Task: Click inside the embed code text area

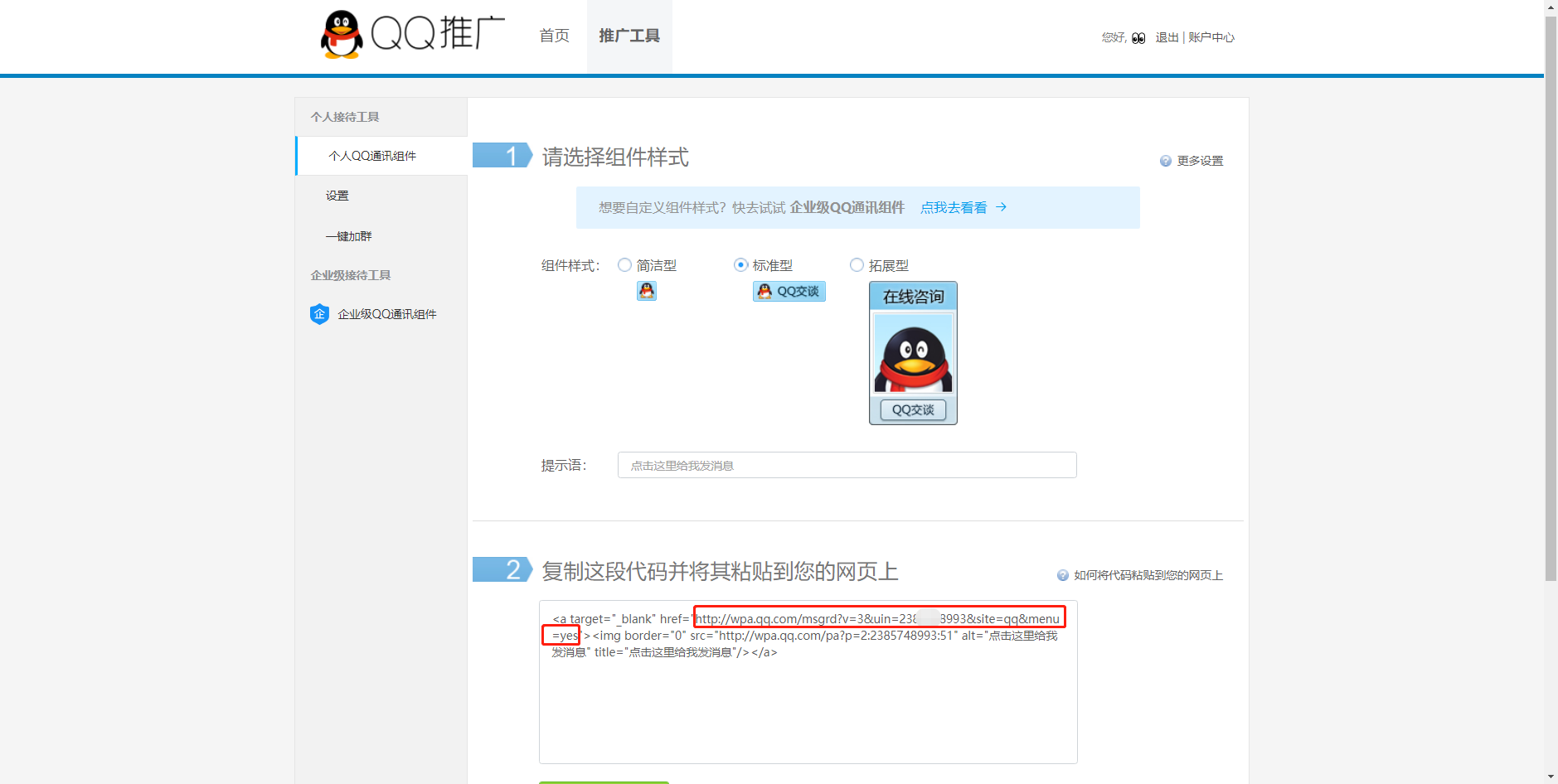Action: coord(808,682)
